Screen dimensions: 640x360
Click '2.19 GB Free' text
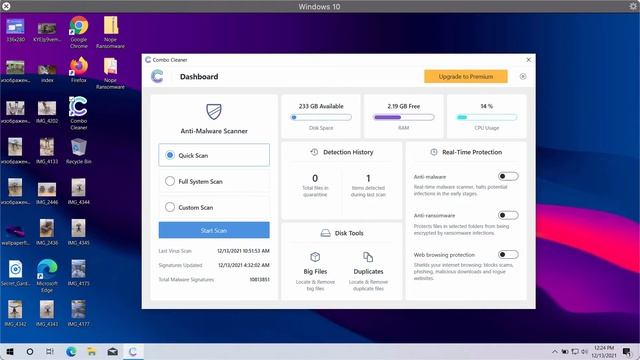[x=404, y=106]
